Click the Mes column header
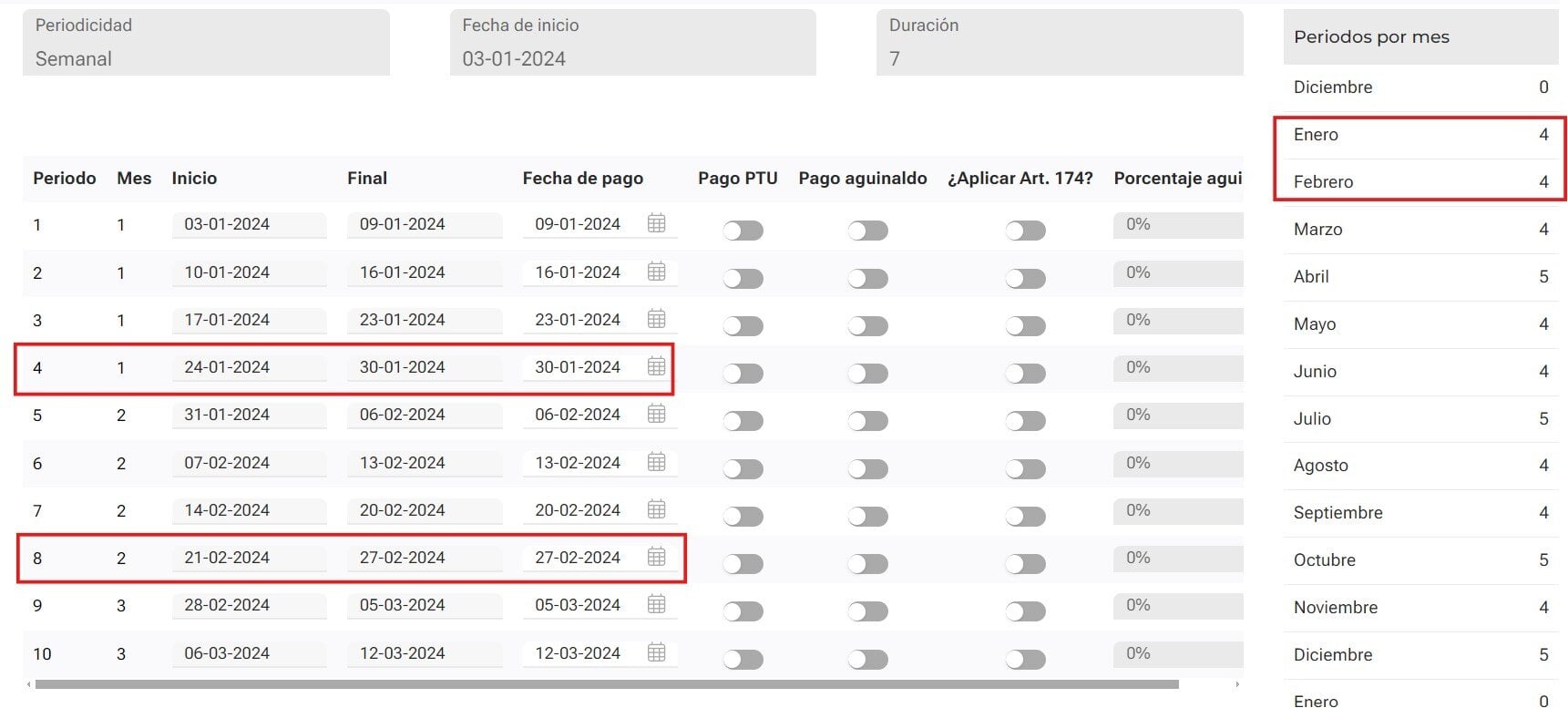The height and width of the screenshot is (708, 1568). (134, 179)
